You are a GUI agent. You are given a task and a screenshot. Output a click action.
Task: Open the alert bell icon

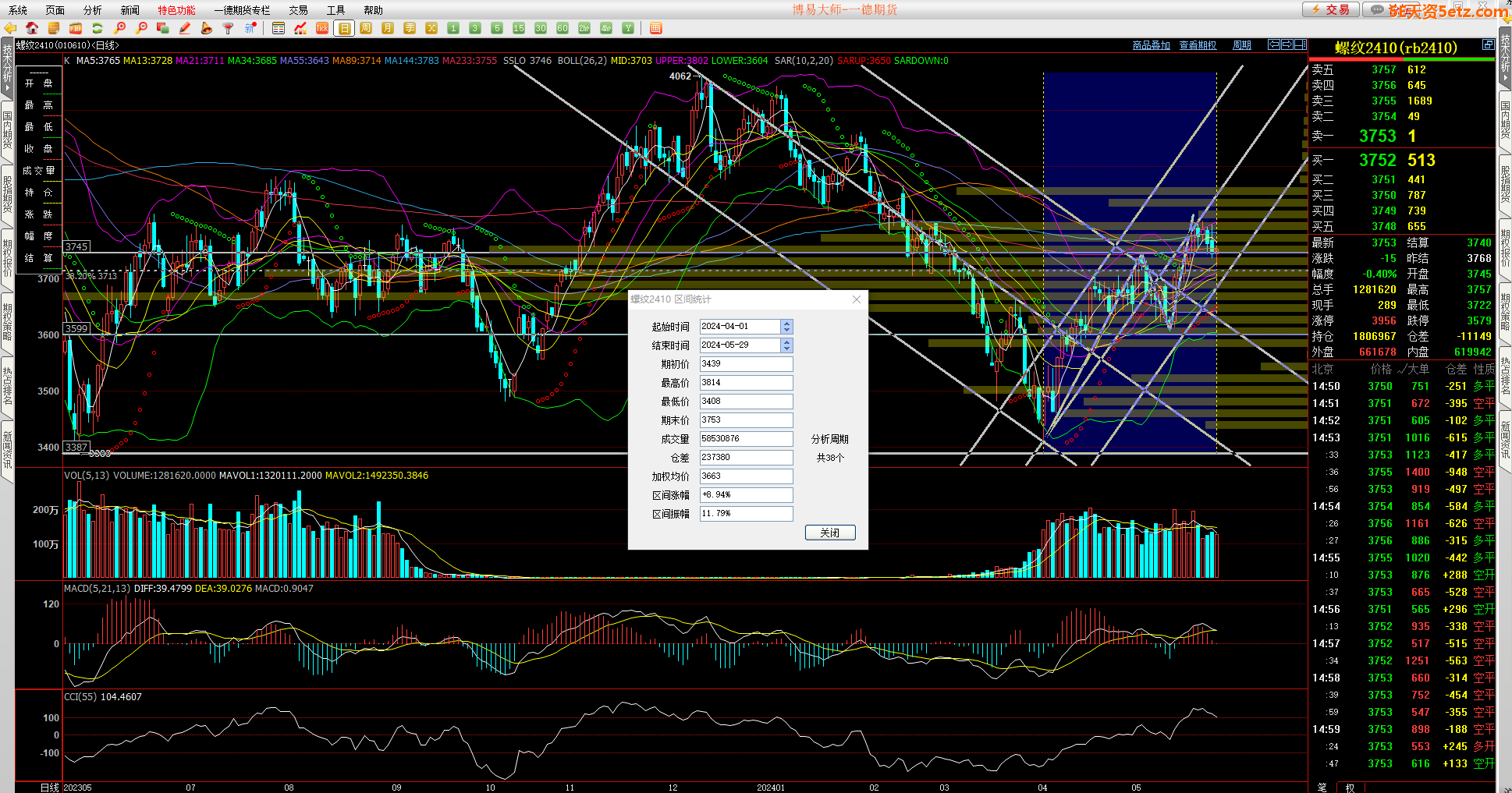[207, 28]
